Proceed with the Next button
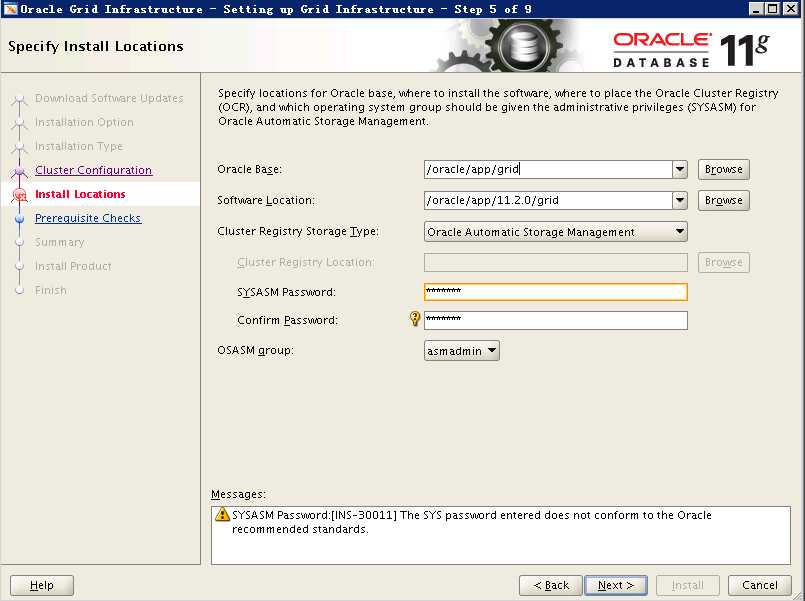 [616, 585]
